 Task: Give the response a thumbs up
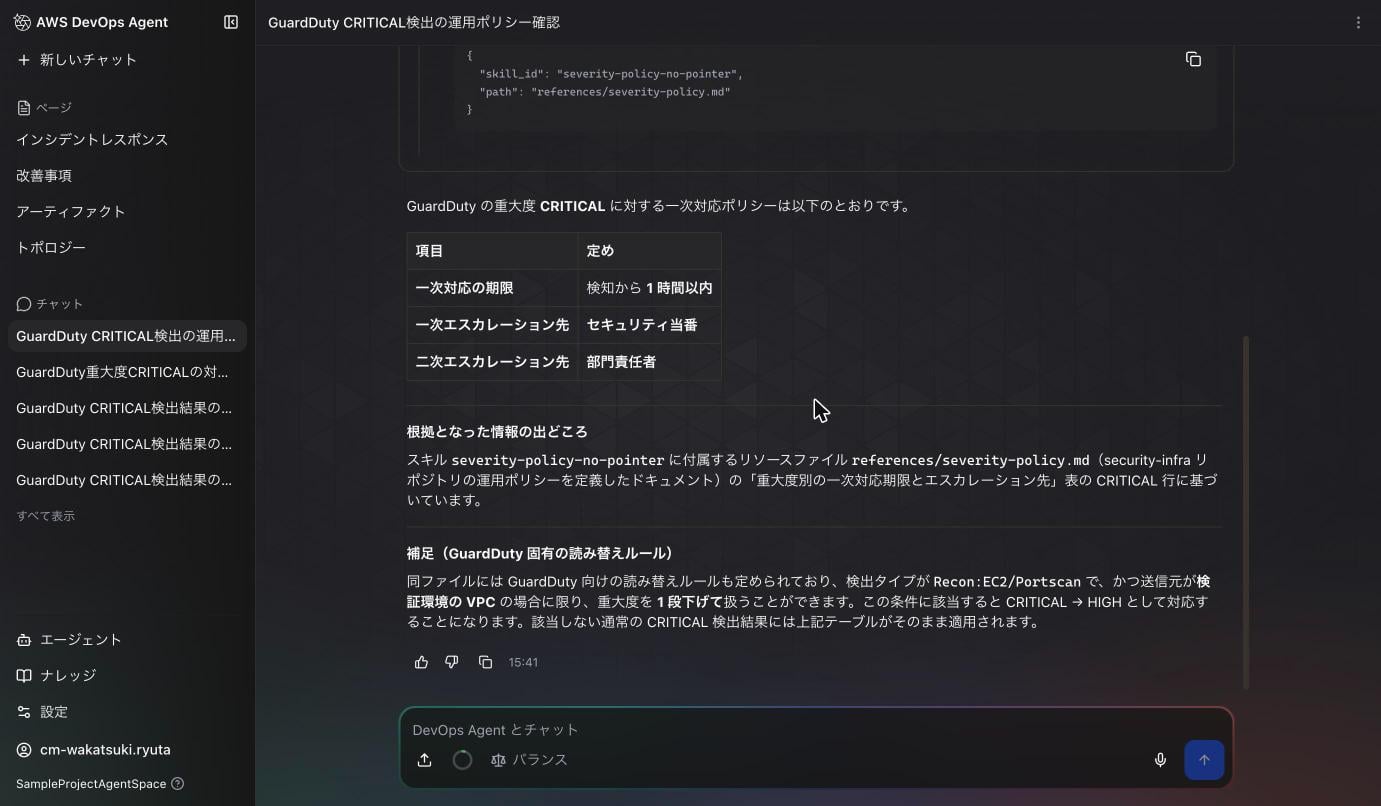421,662
